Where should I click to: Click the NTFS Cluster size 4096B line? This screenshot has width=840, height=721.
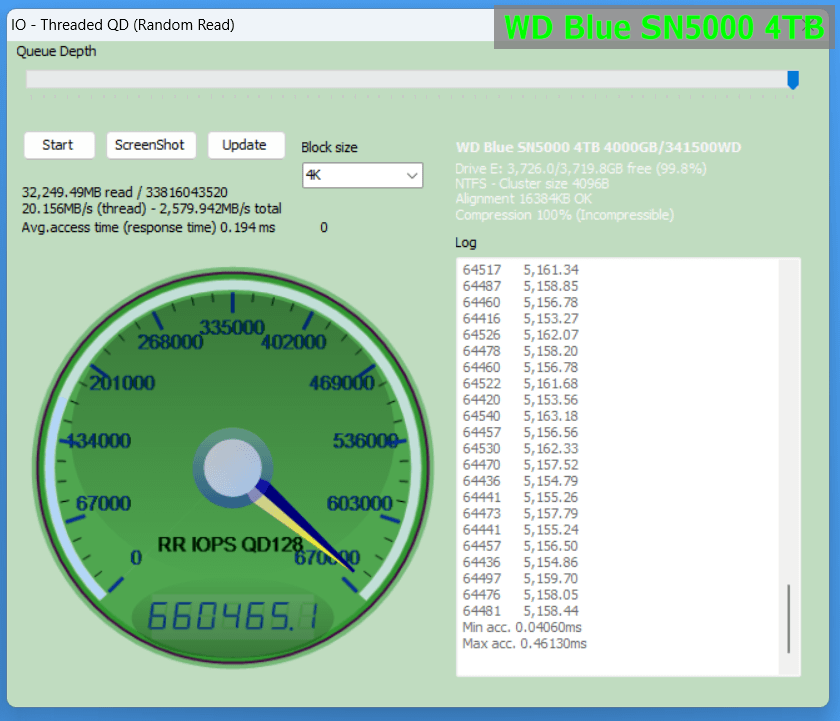(532, 184)
